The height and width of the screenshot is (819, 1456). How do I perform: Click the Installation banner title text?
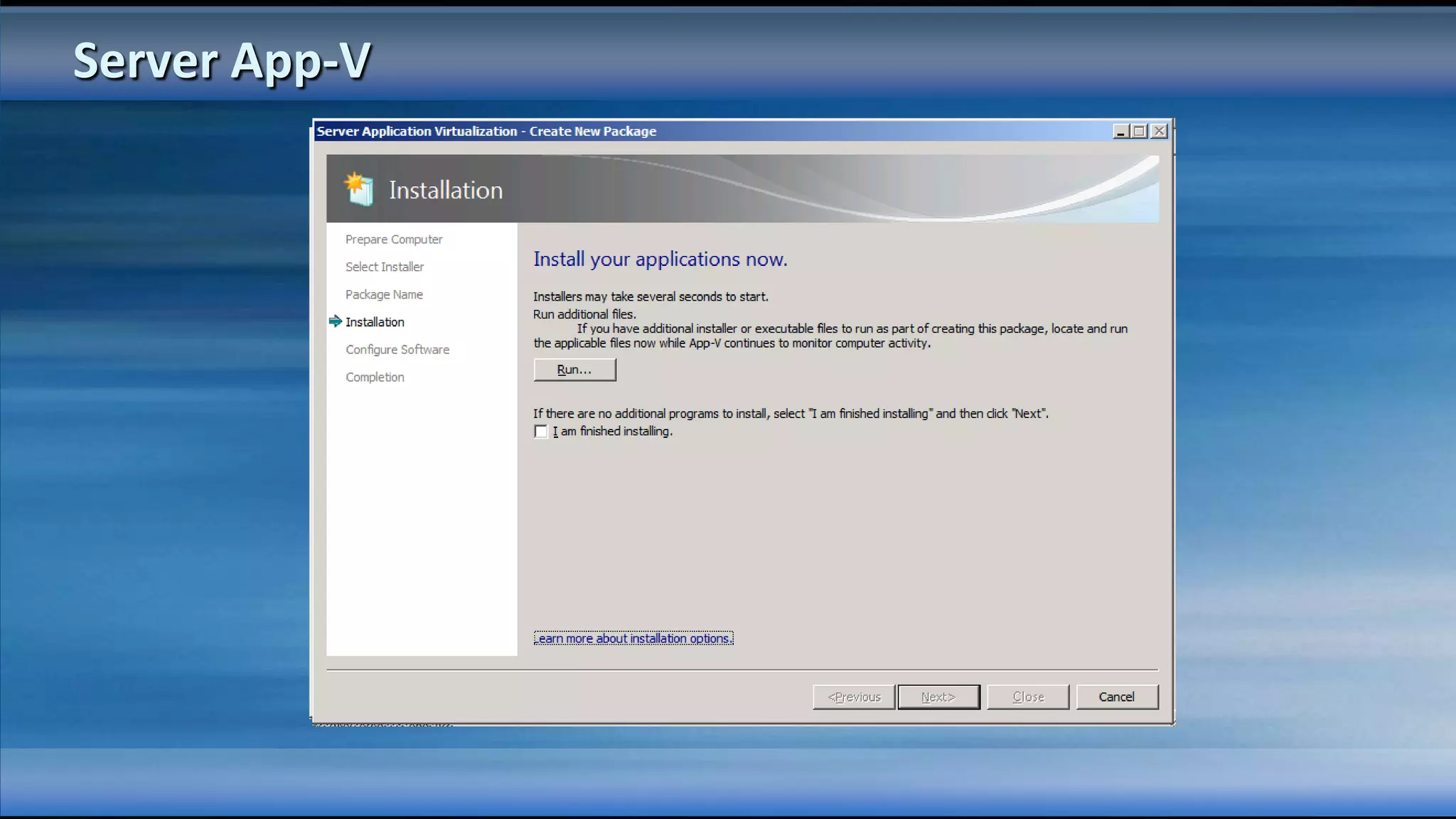pos(446,191)
